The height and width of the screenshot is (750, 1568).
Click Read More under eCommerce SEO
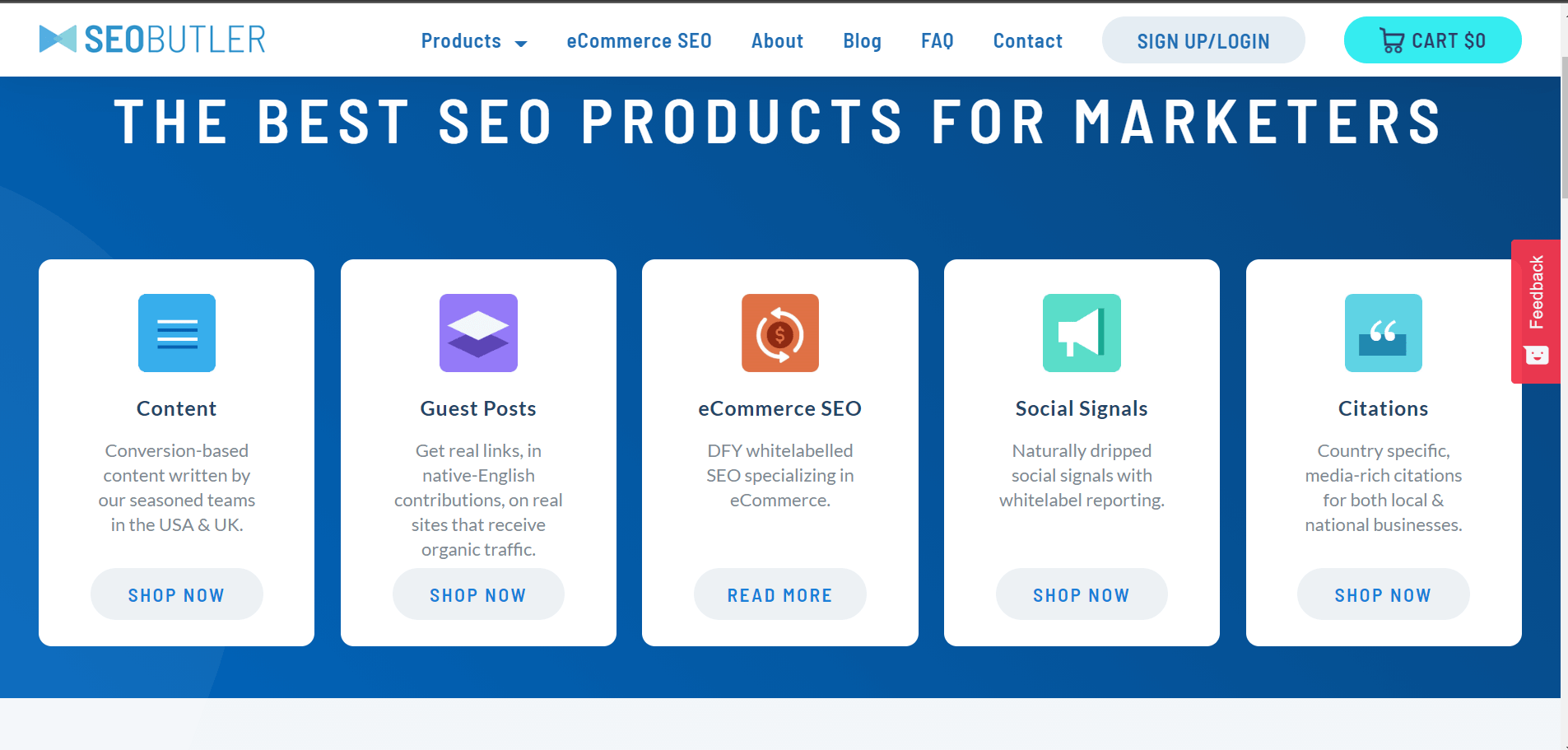tap(779, 594)
